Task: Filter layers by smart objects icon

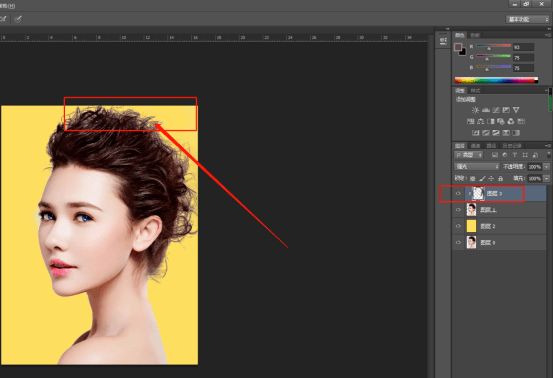Action: click(535, 155)
